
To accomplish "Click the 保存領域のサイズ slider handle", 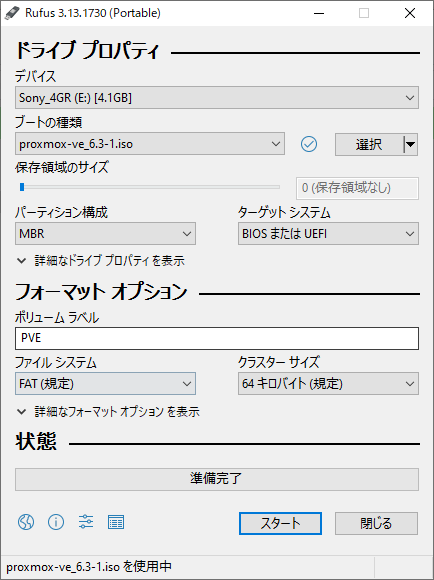I will point(22,187).
